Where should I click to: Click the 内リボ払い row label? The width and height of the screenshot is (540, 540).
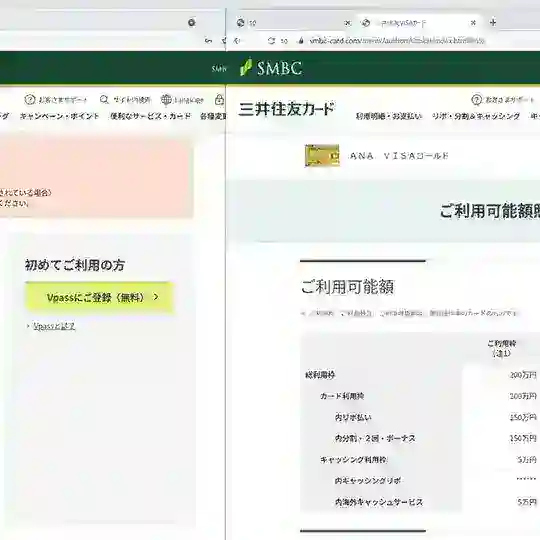pos(353,417)
